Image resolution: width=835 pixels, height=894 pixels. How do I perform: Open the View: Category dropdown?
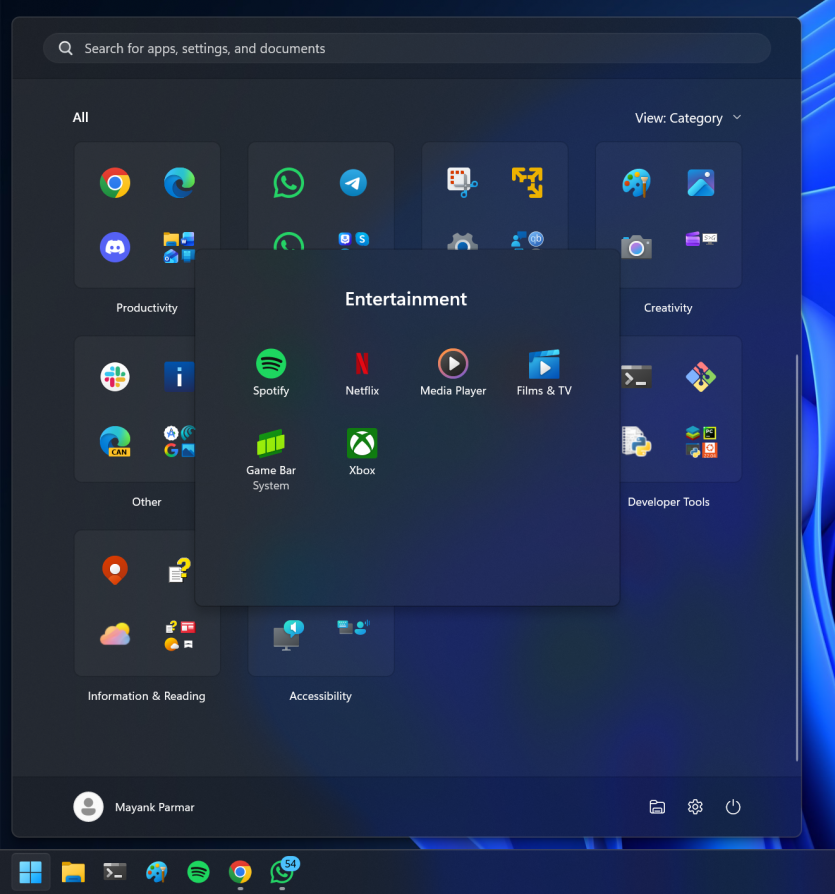[689, 117]
